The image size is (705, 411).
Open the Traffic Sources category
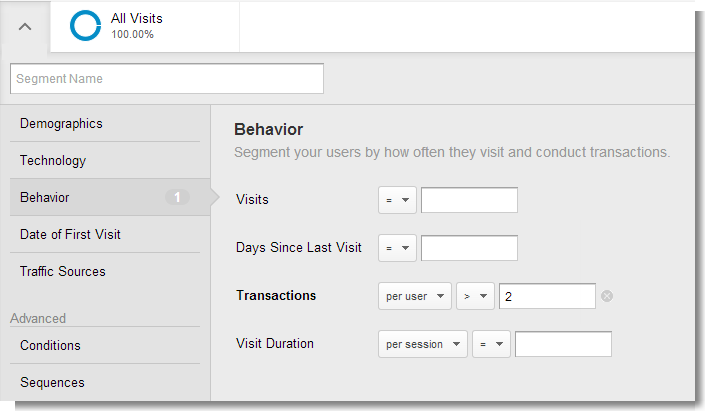pos(62,272)
